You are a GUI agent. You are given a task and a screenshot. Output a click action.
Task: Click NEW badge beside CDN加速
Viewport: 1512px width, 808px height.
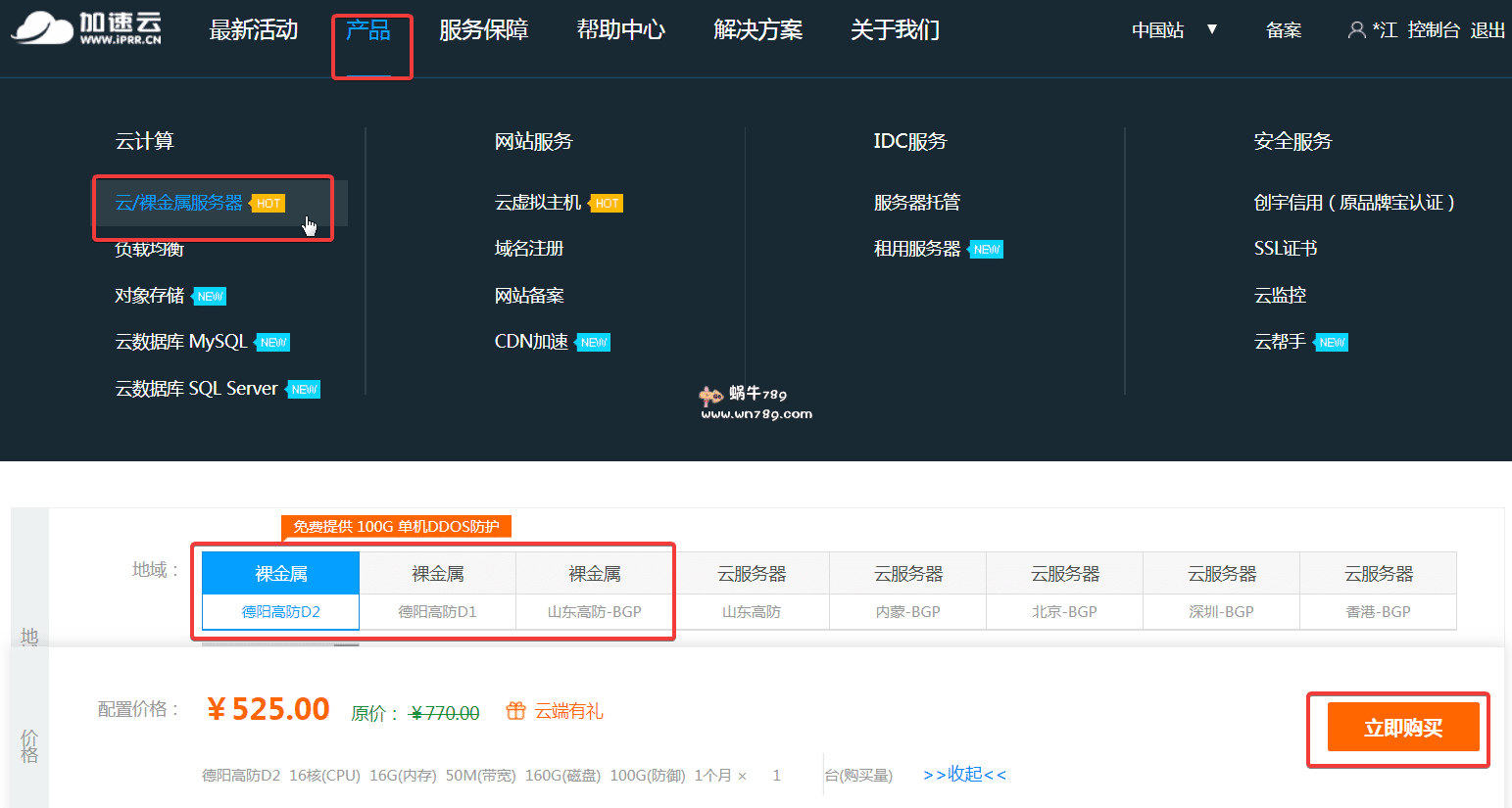coord(593,343)
